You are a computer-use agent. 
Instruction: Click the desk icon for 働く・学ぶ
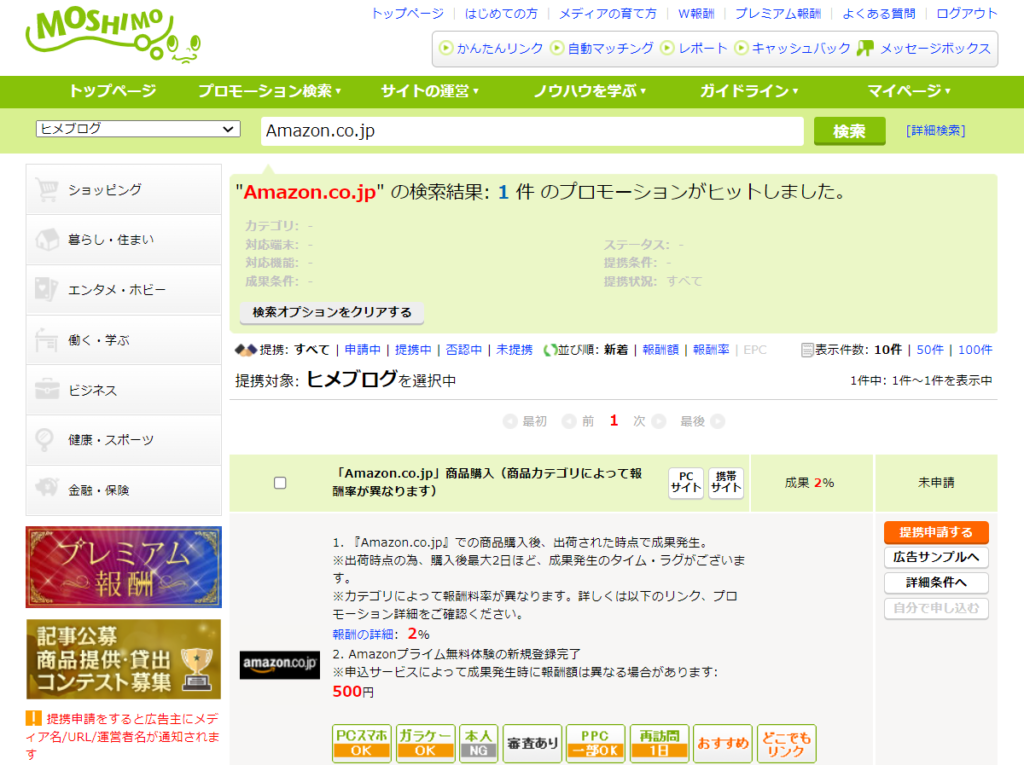tap(47, 340)
